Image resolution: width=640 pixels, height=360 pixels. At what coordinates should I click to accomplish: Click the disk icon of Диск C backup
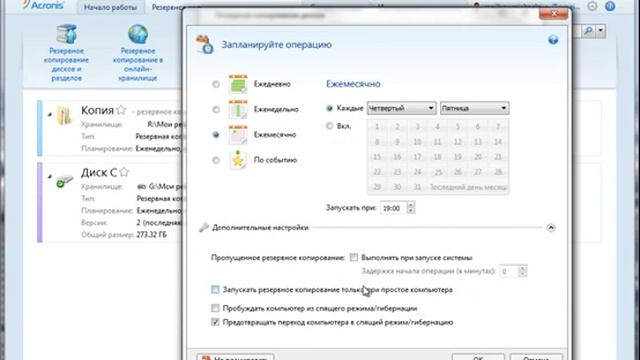(x=64, y=180)
